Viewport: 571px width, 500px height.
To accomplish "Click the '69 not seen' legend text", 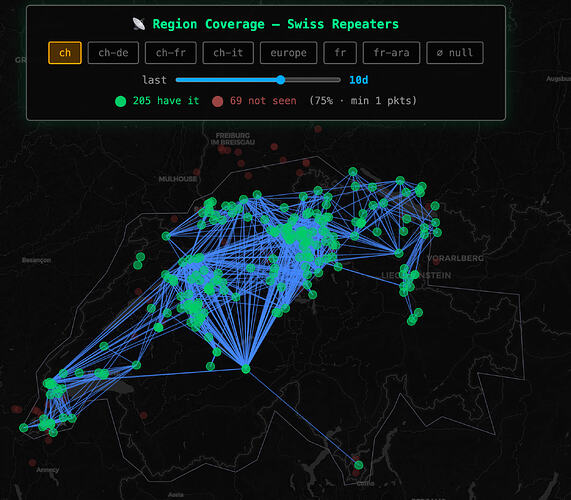I will click(x=263, y=101).
